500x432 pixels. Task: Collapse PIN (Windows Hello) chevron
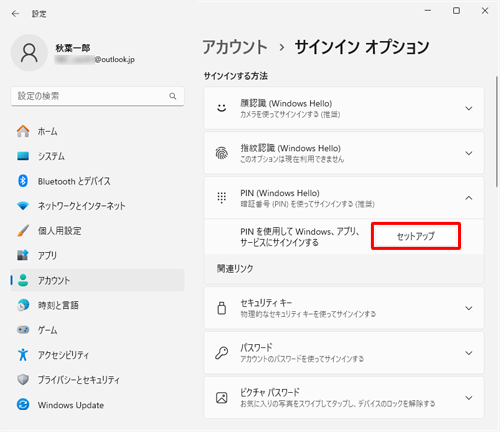[469, 198]
